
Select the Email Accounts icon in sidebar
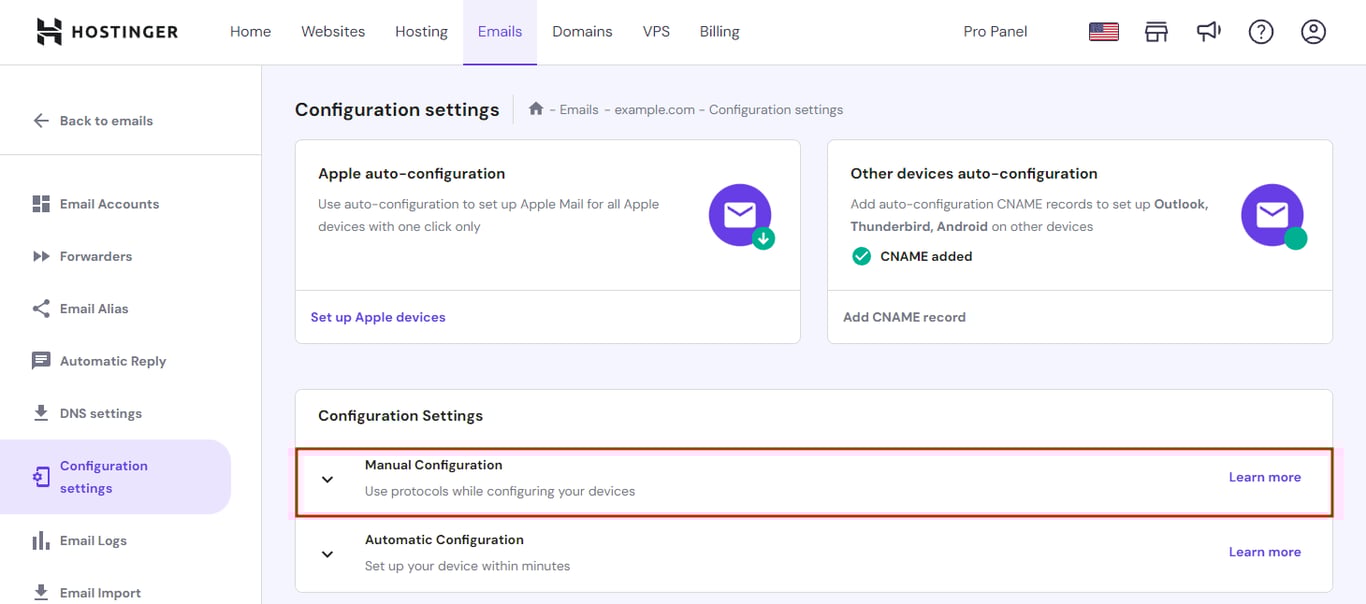[x=40, y=203]
